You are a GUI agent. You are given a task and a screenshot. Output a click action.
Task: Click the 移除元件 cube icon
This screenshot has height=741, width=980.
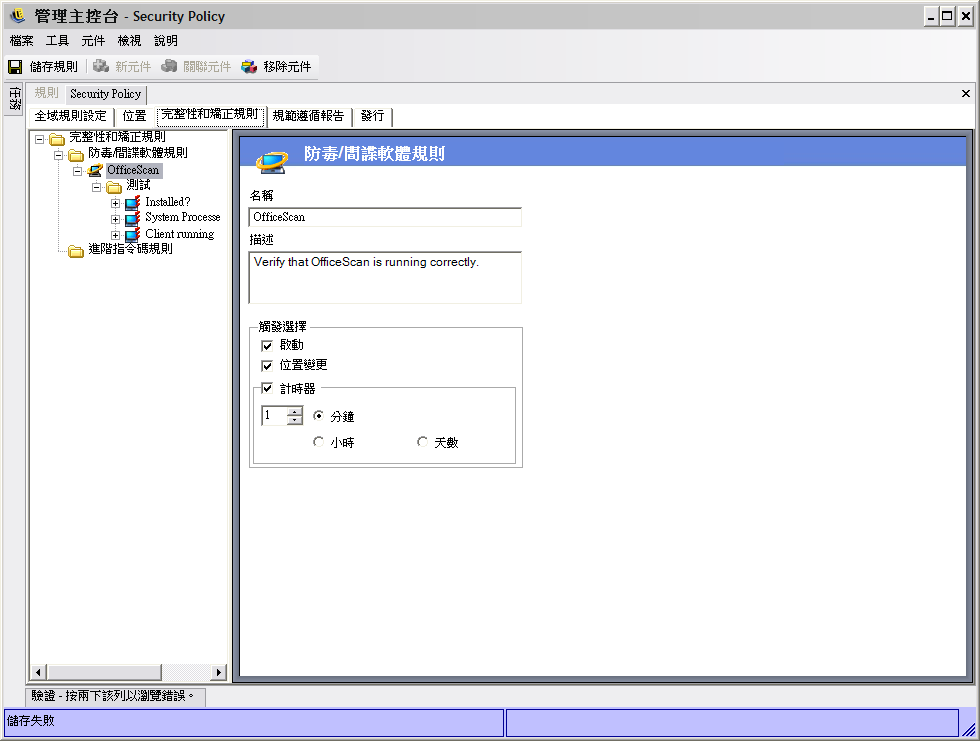[249, 66]
